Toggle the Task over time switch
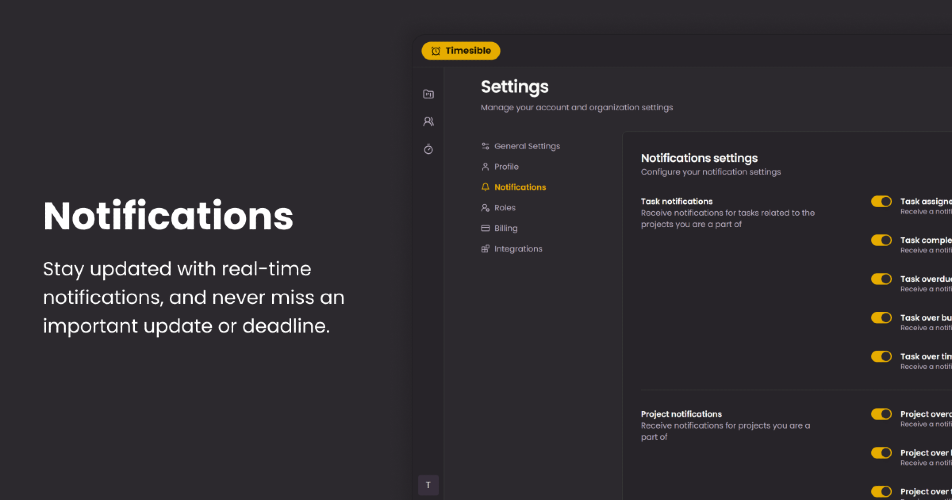The width and height of the screenshot is (952, 500). point(882,357)
